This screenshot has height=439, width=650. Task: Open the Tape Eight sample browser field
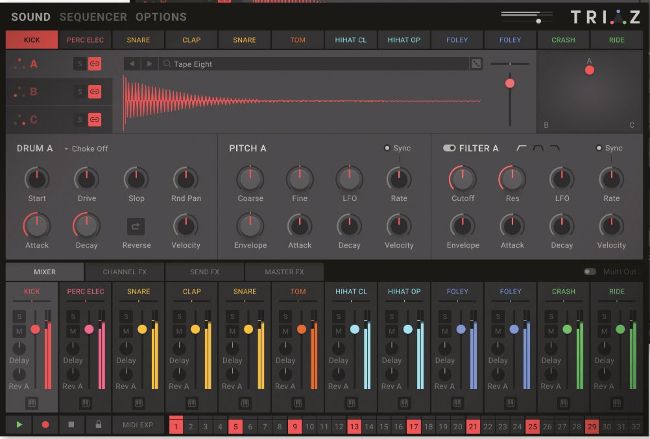click(314, 64)
